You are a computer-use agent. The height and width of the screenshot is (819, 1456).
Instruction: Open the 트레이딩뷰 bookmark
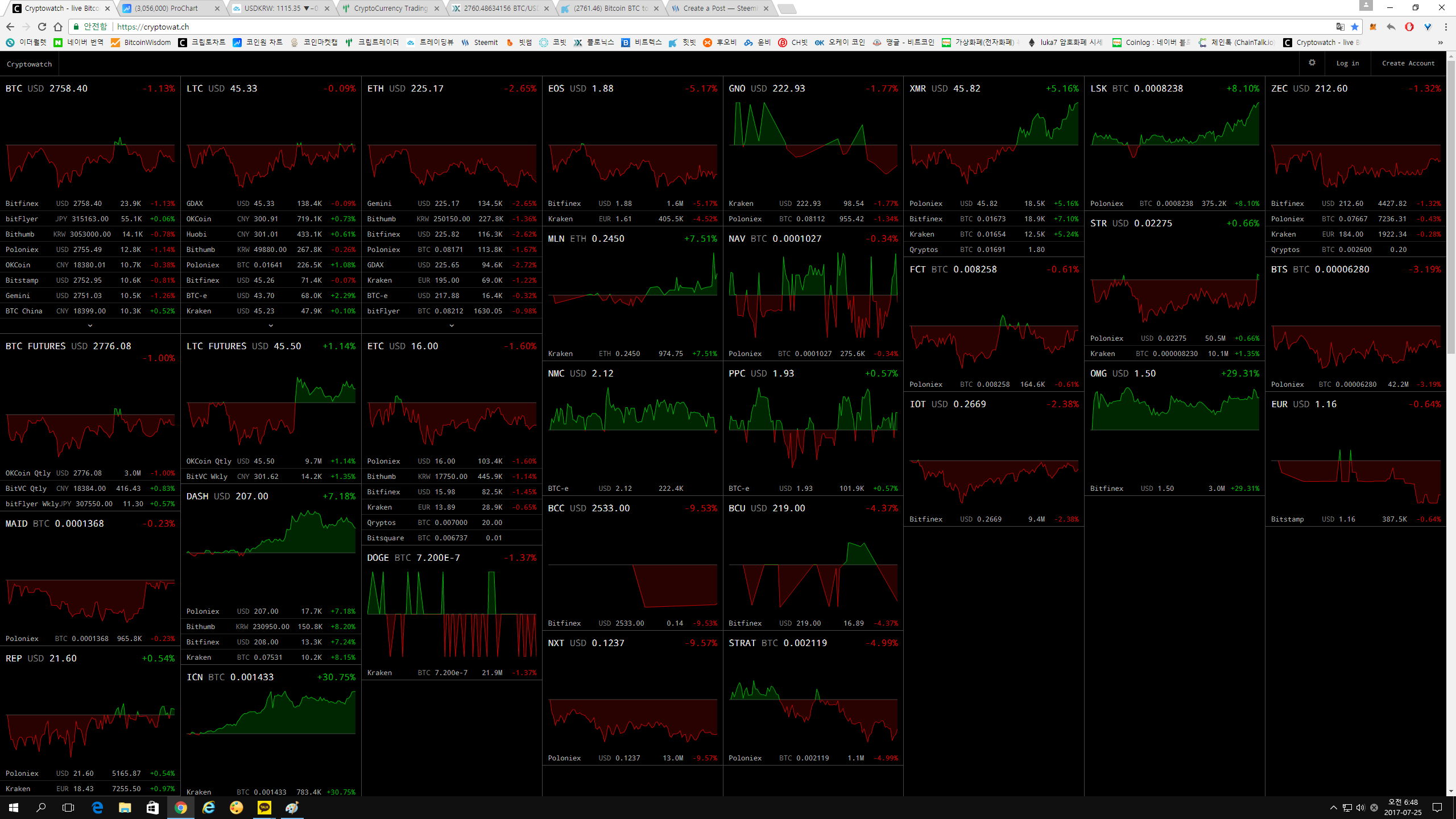(x=430, y=43)
